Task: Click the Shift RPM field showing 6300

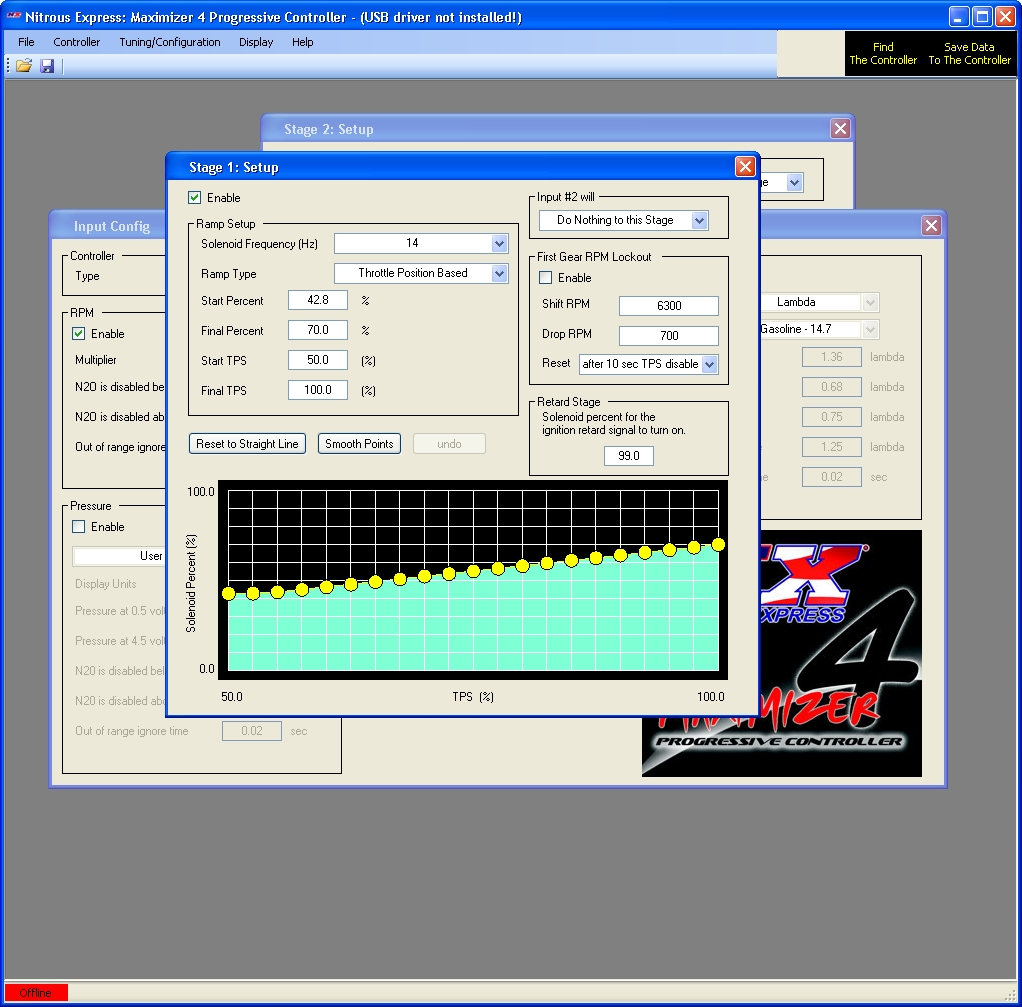Action: (x=669, y=306)
